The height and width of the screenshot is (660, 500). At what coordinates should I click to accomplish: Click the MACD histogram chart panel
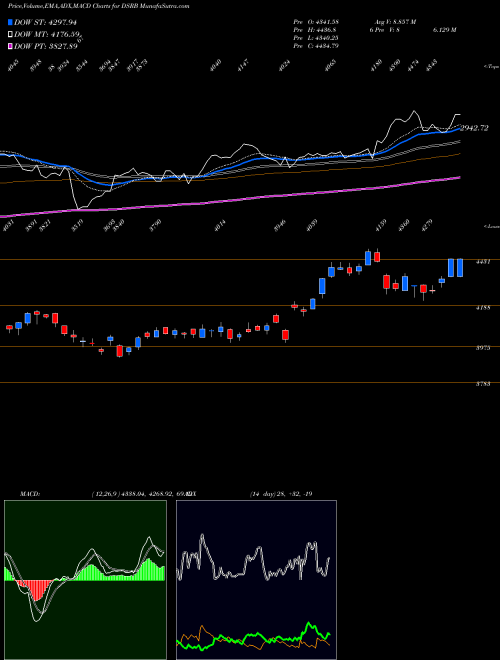(85, 580)
